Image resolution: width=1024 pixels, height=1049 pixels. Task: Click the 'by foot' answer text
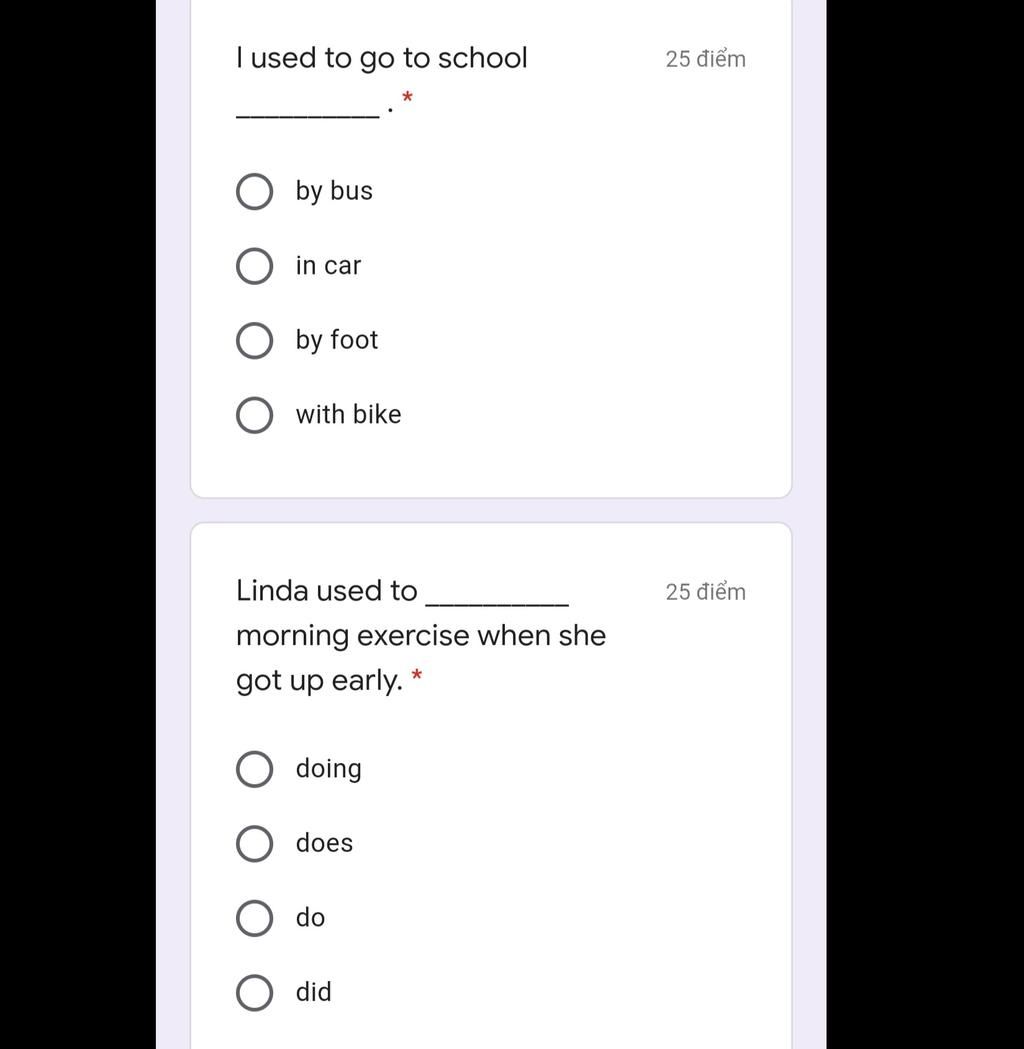(x=336, y=341)
